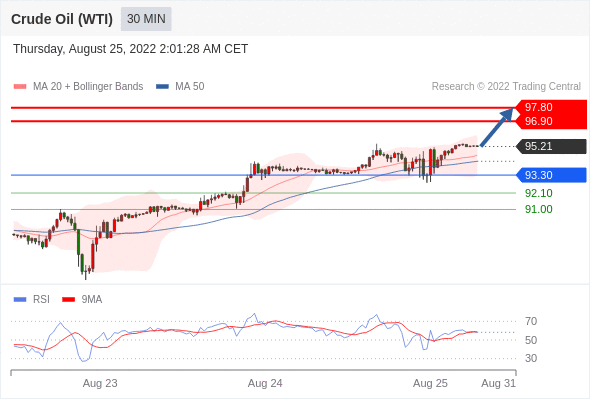This screenshot has width=590, height=400.
Task: Toggle the MA 50 legend entry
Action: [180, 87]
